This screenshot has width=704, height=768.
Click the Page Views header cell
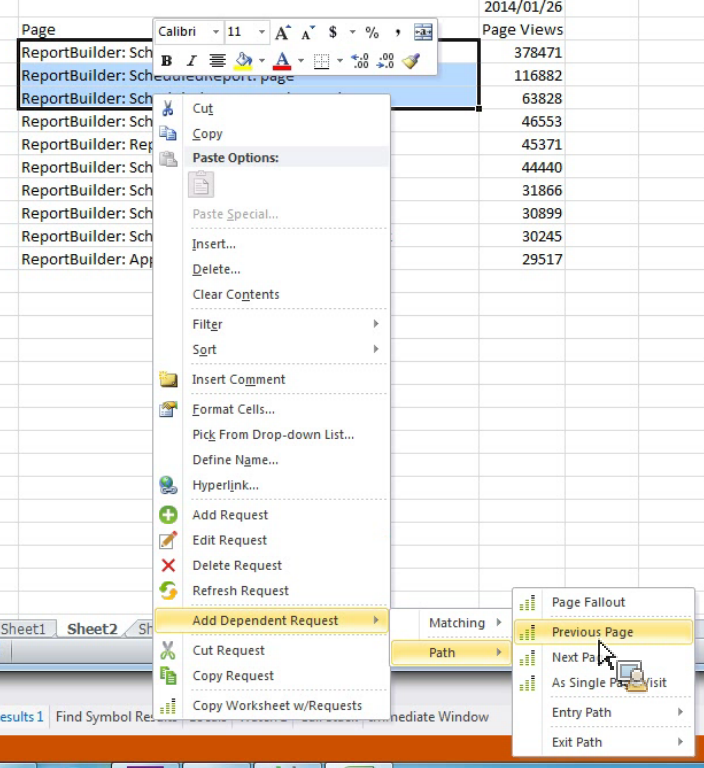coord(522,29)
